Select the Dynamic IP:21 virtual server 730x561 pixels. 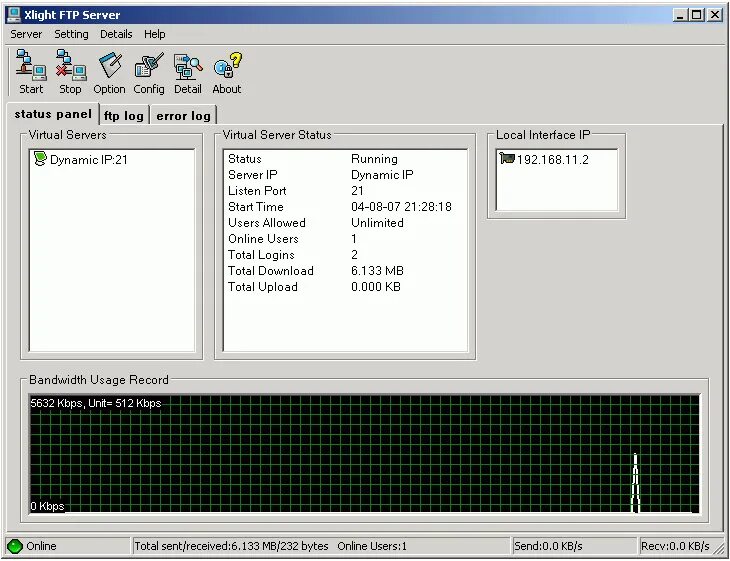point(88,160)
